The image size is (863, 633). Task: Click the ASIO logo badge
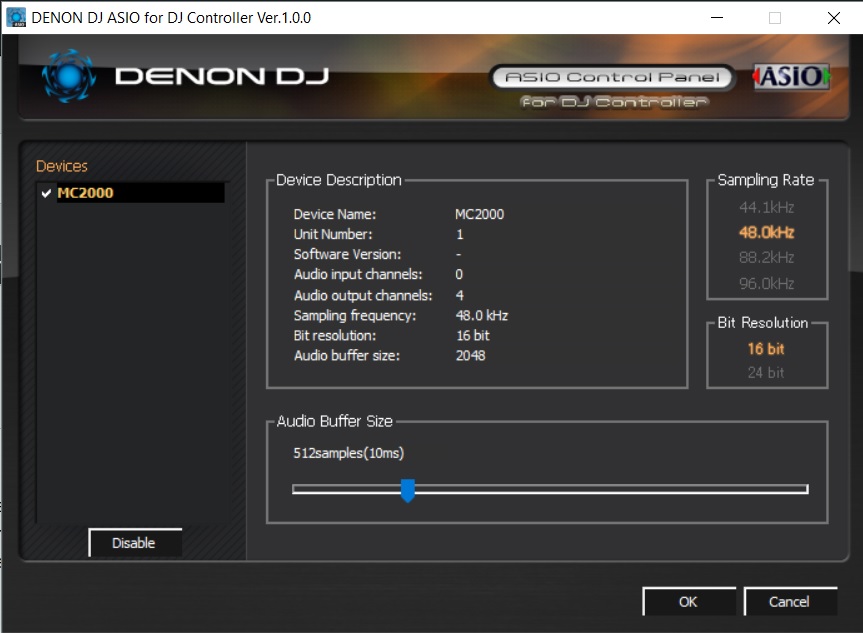(x=792, y=76)
